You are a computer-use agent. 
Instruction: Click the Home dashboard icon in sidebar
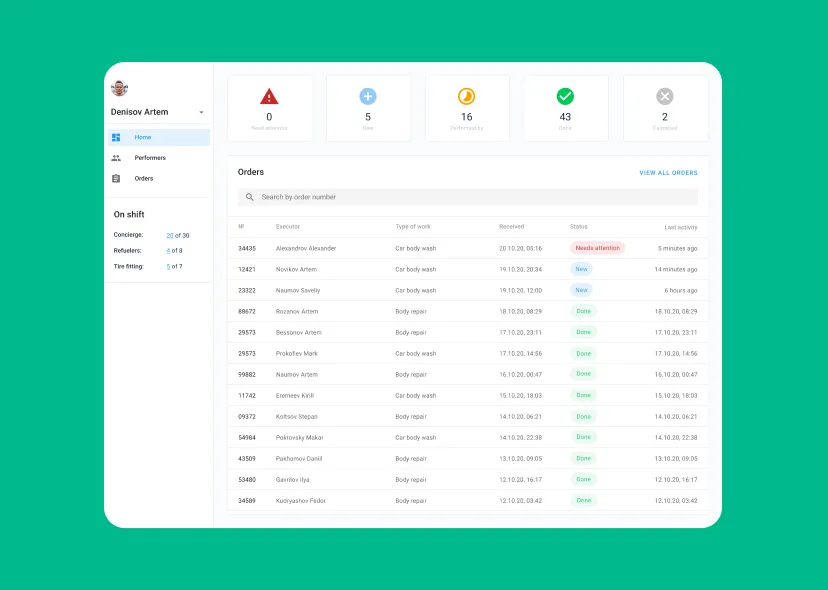(116, 137)
